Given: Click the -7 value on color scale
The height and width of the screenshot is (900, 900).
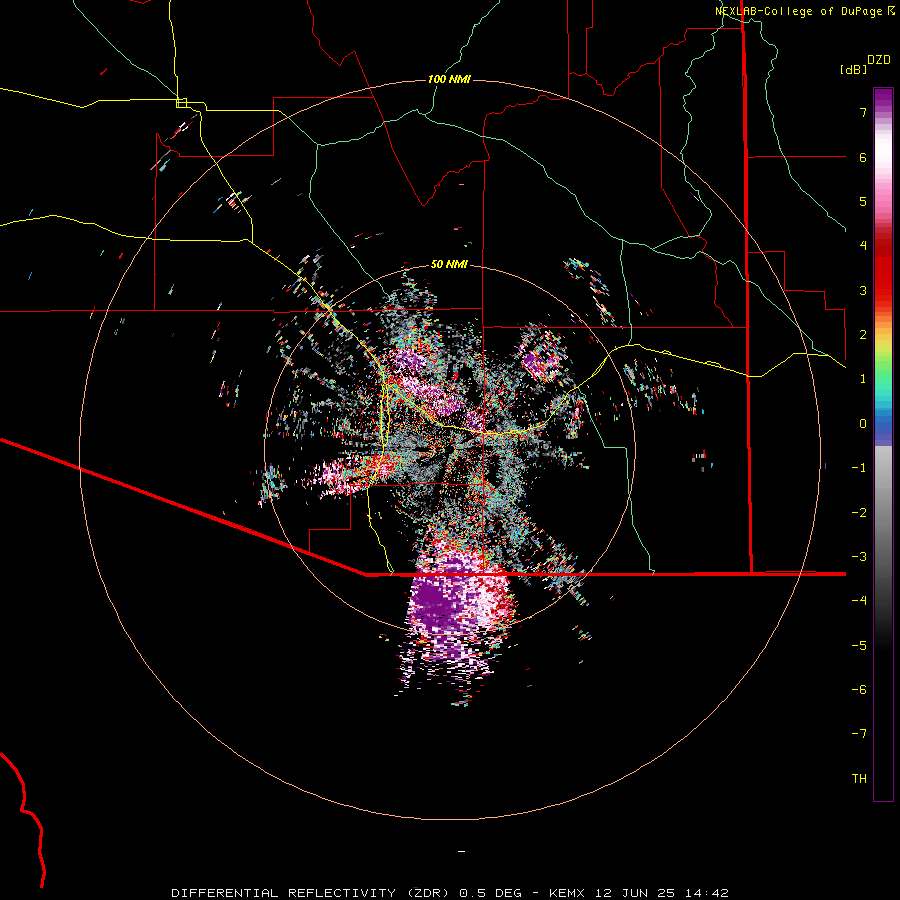Looking at the screenshot, I should pos(859,734).
